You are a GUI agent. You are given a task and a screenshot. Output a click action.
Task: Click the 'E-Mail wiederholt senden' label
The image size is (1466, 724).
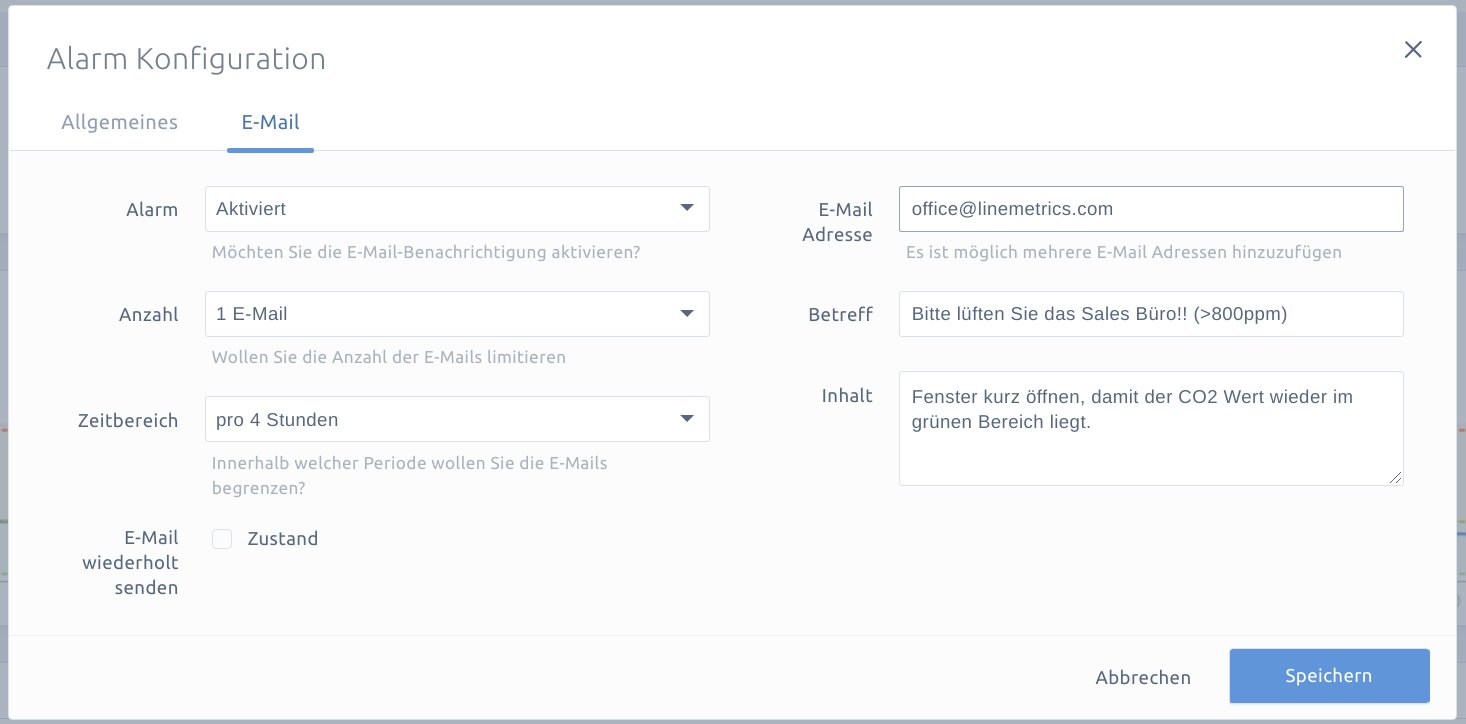(x=130, y=563)
